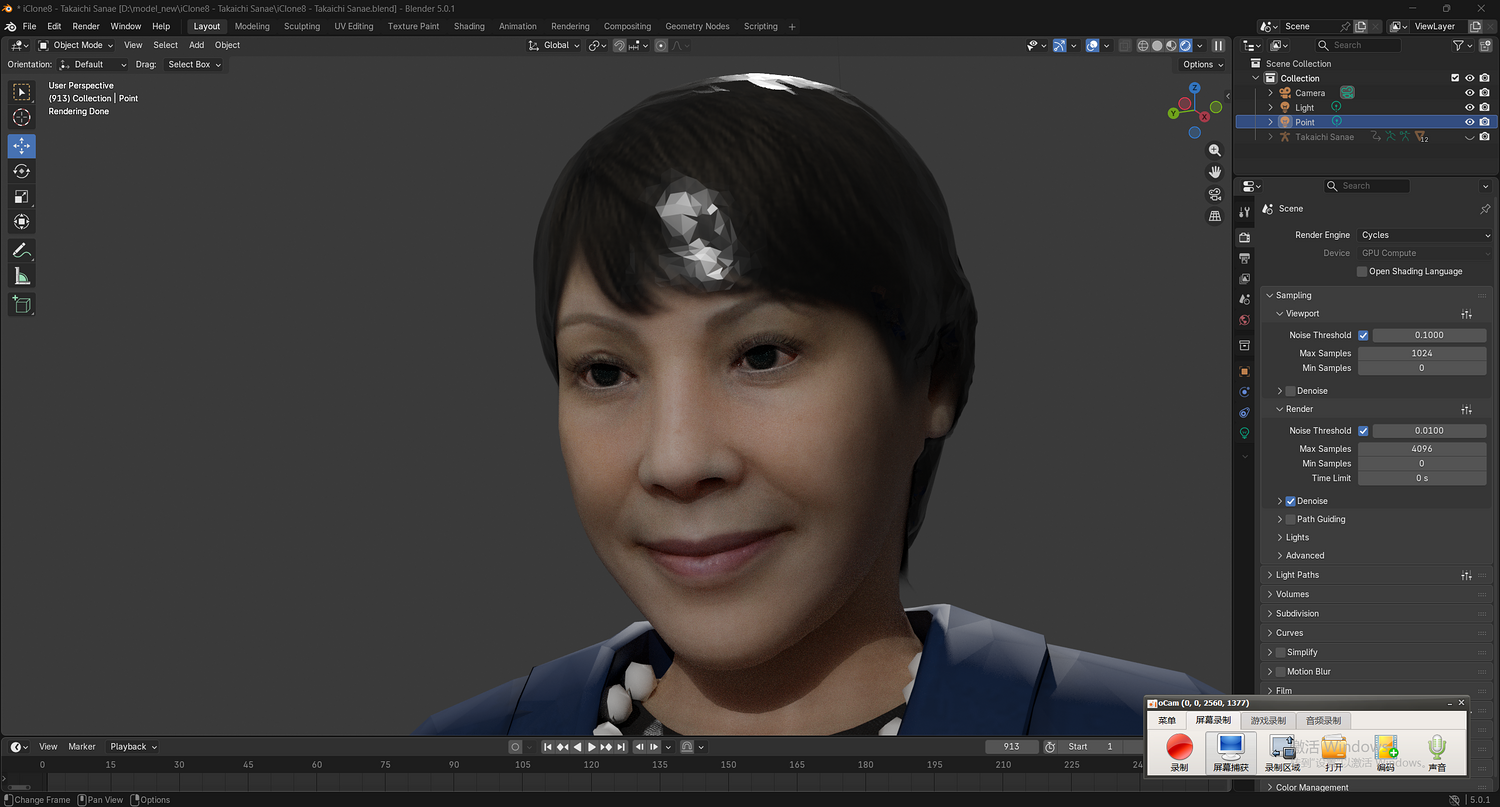Click the screen capture monitor icon in oCam
1500x807 pixels.
(1230, 747)
